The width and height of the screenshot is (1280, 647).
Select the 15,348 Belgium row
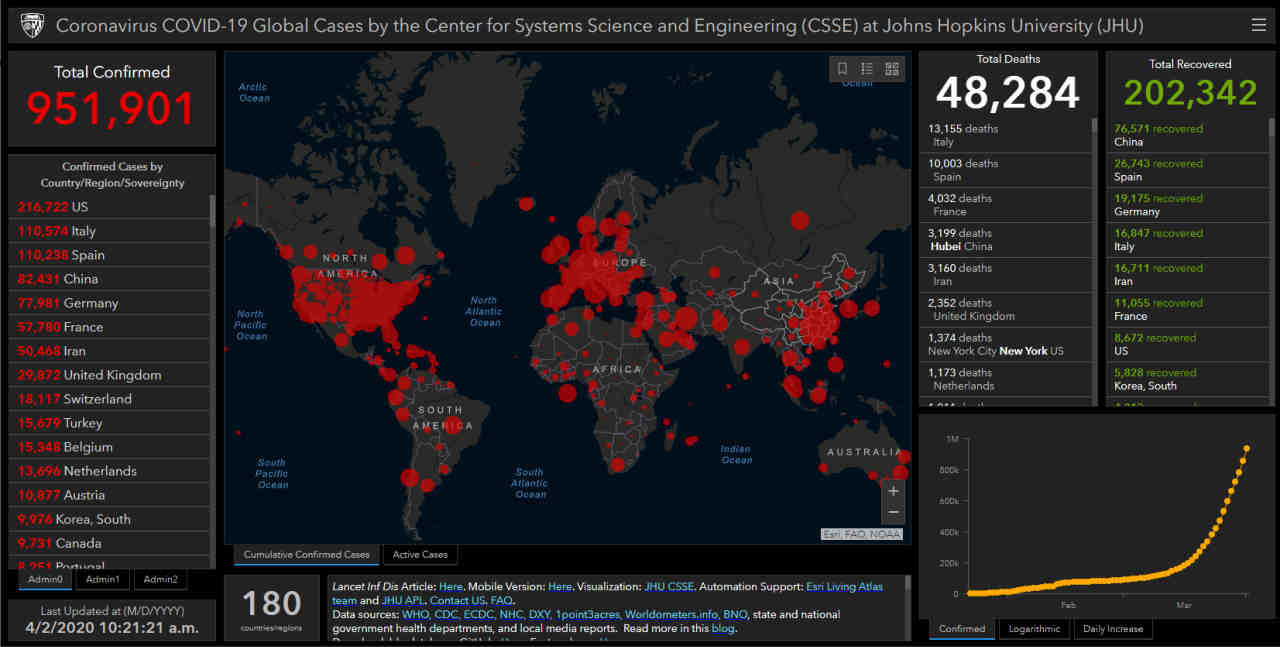pos(111,446)
